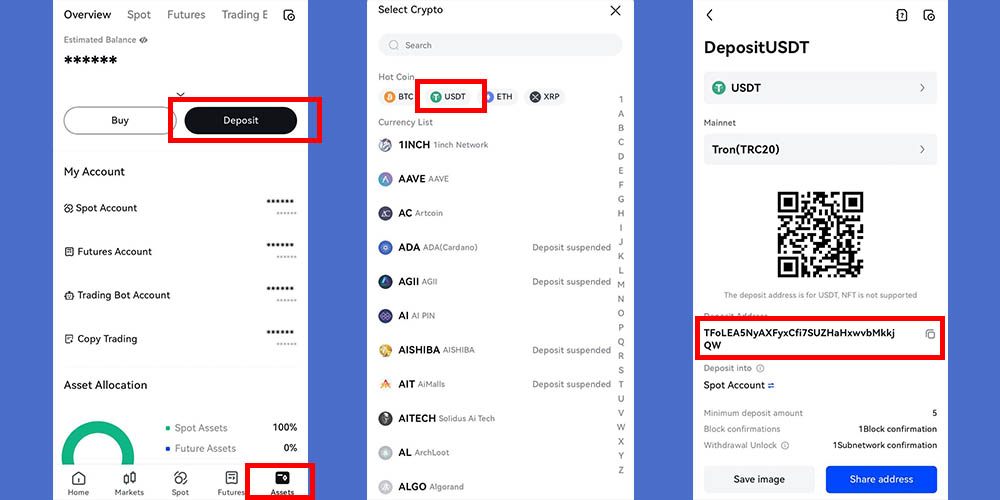The width and height of the screenshot is (1000, 500).
Task: Open the Spot Account row
Action: pos(180,208)
